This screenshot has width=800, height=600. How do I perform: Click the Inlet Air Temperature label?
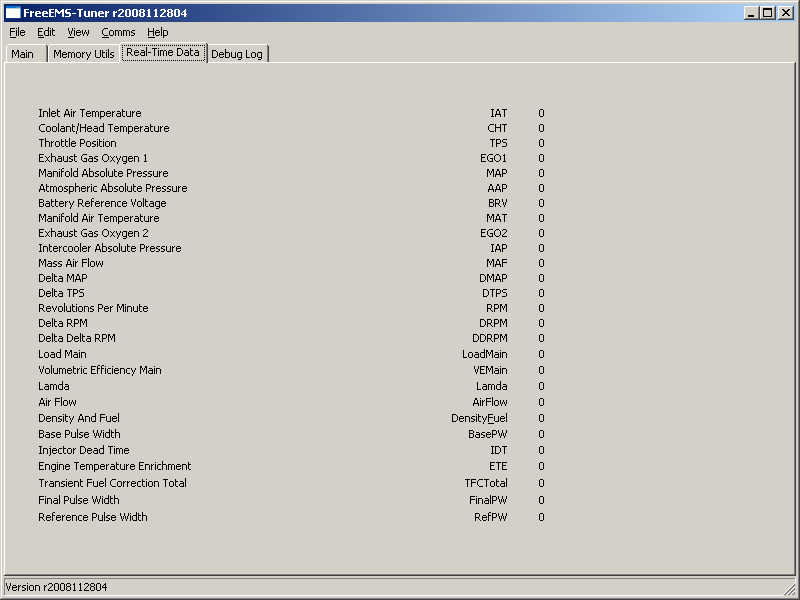pos(90,113)
